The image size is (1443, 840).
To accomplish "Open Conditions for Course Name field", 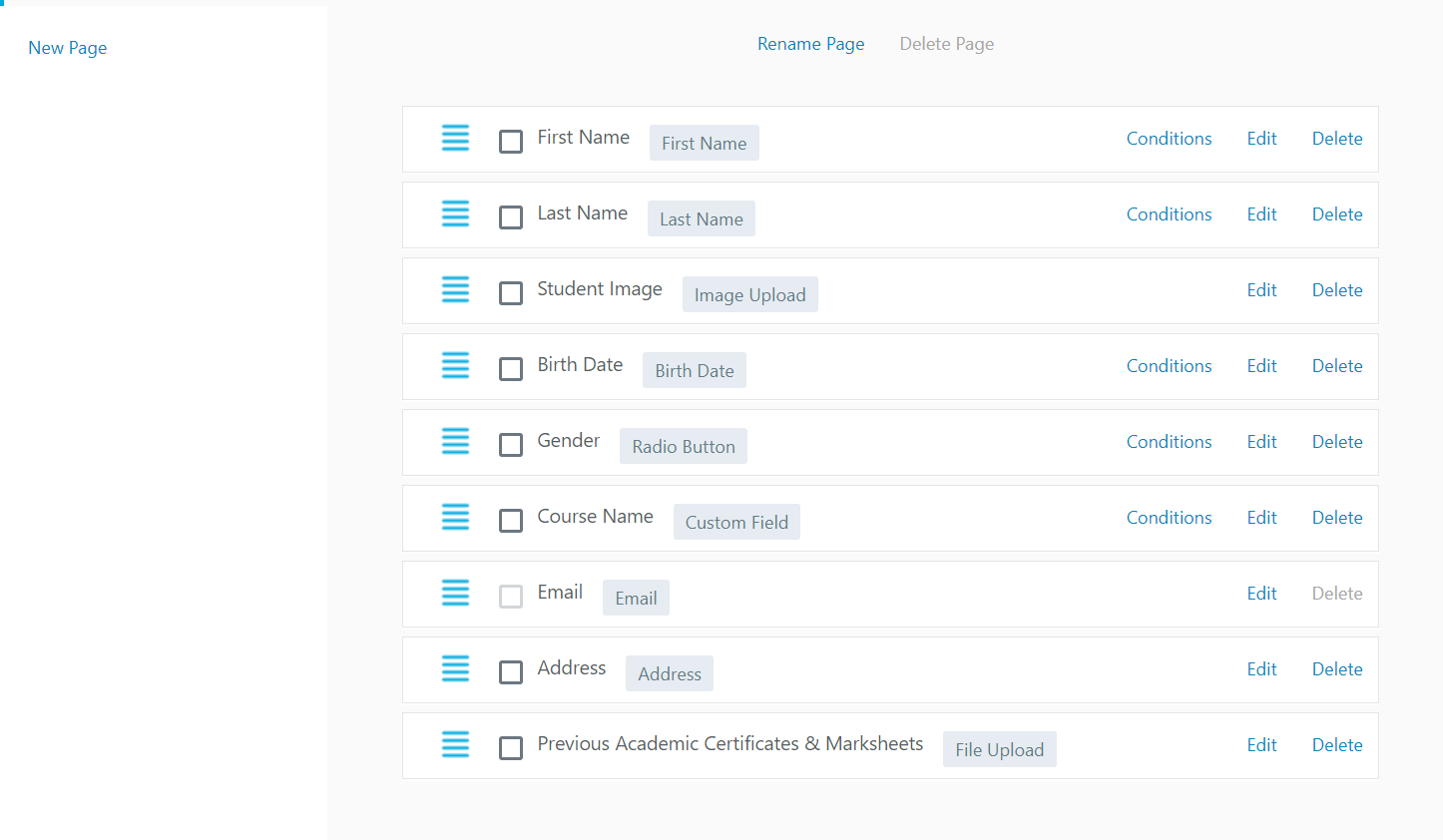I will [1169, 518].
